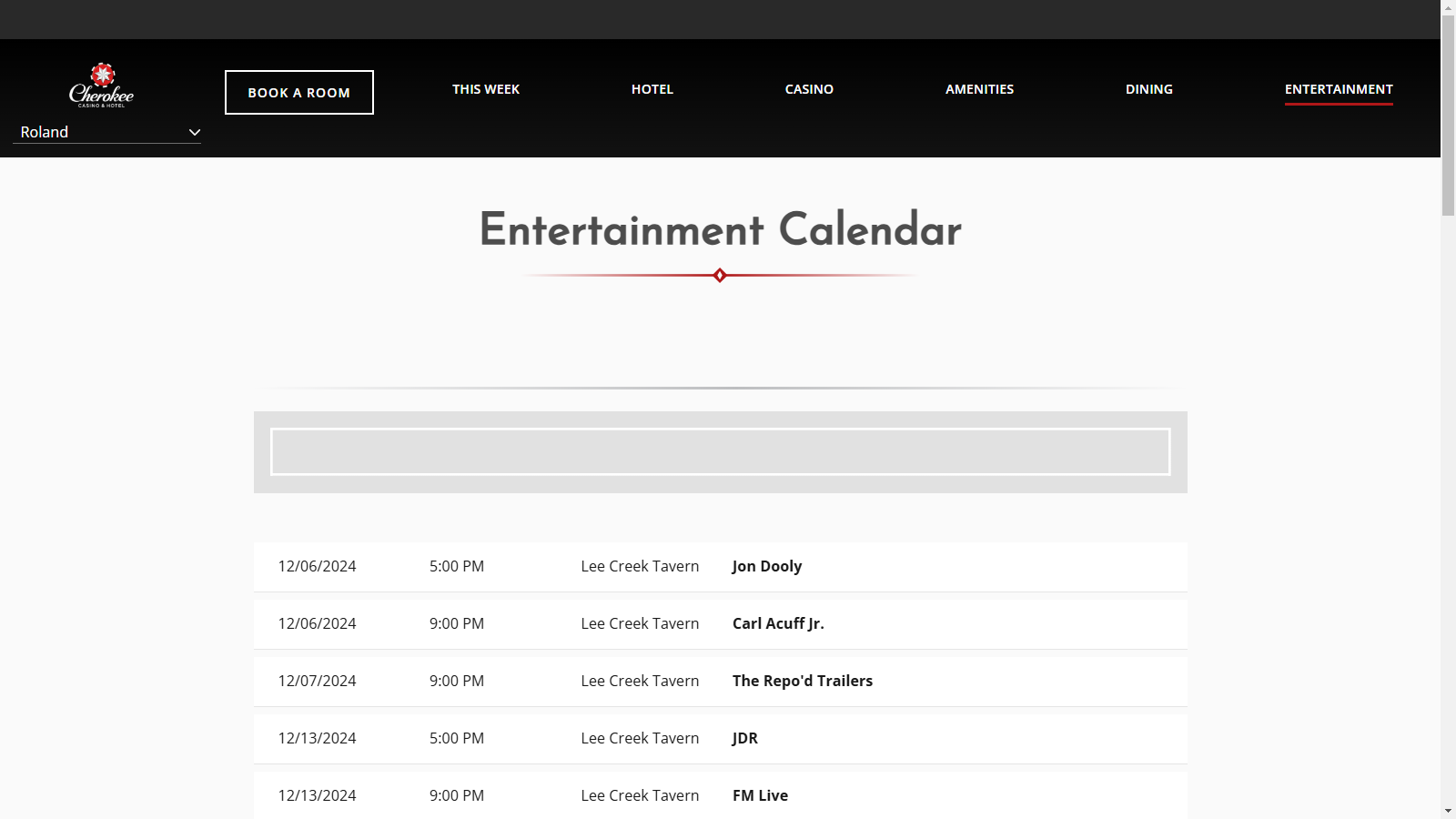Go to the Casino menu
Screen dimensions: 1456x819
coord(809,89)
